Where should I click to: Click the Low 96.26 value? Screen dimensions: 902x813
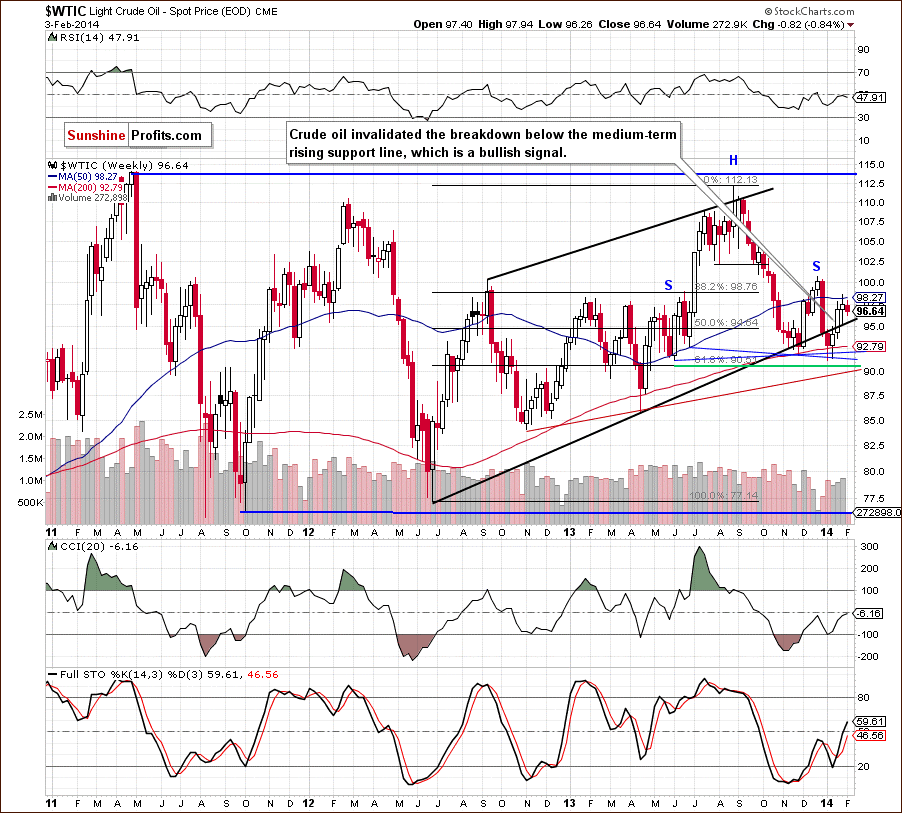pyautogui.click(x=565, y=24)
